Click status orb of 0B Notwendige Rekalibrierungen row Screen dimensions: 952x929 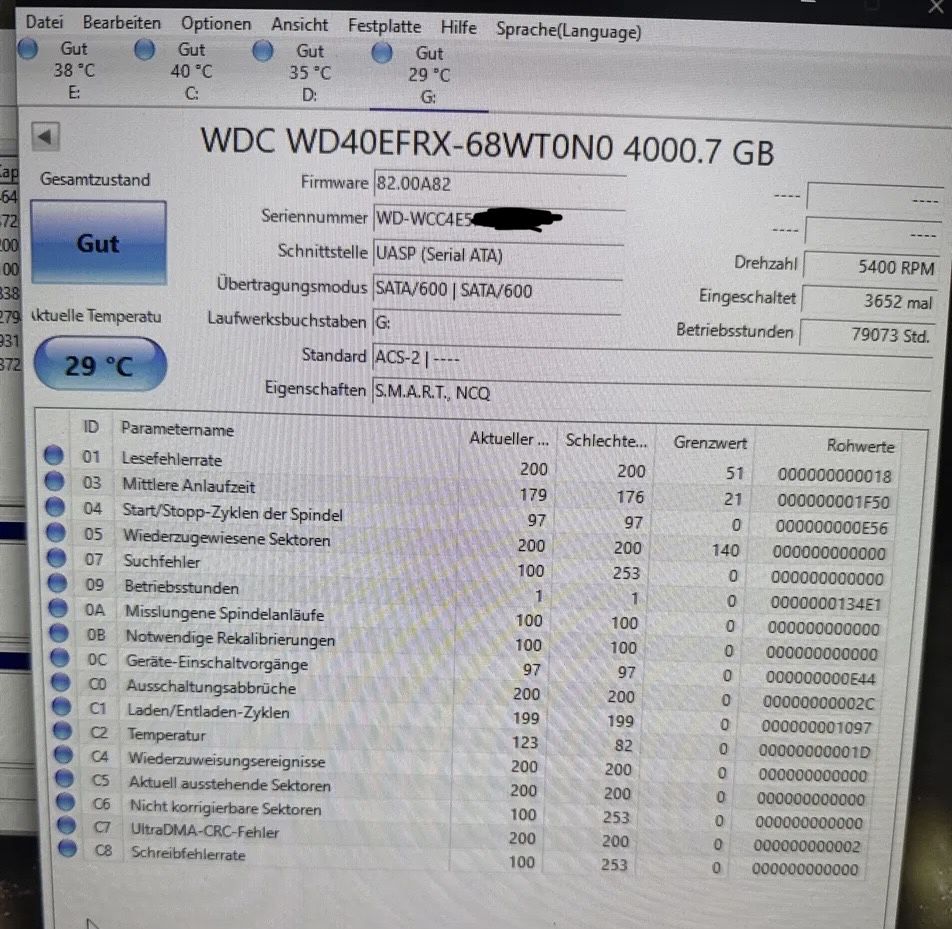coord(59,633)
